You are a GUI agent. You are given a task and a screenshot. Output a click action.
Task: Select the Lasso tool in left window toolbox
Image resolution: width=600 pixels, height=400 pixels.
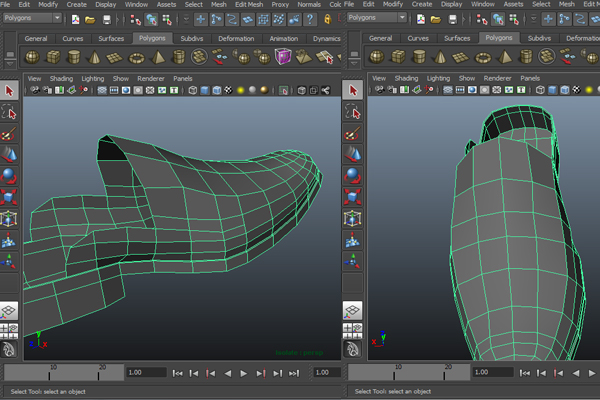pos(9,113)
